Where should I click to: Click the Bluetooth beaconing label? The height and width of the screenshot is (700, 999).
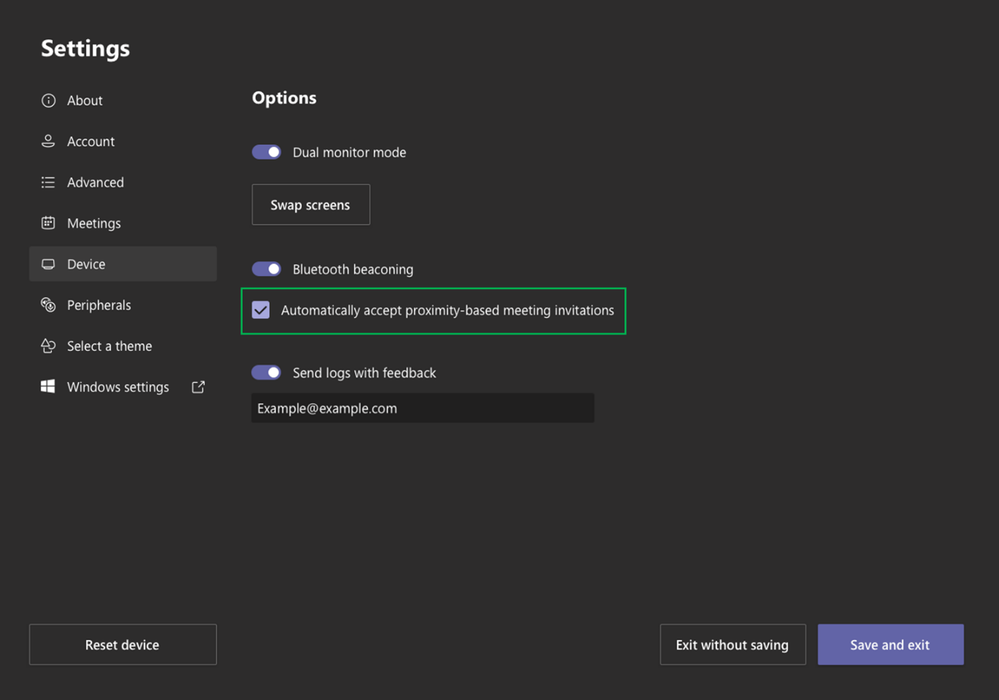pyautogui.click(x=353, y=269)
